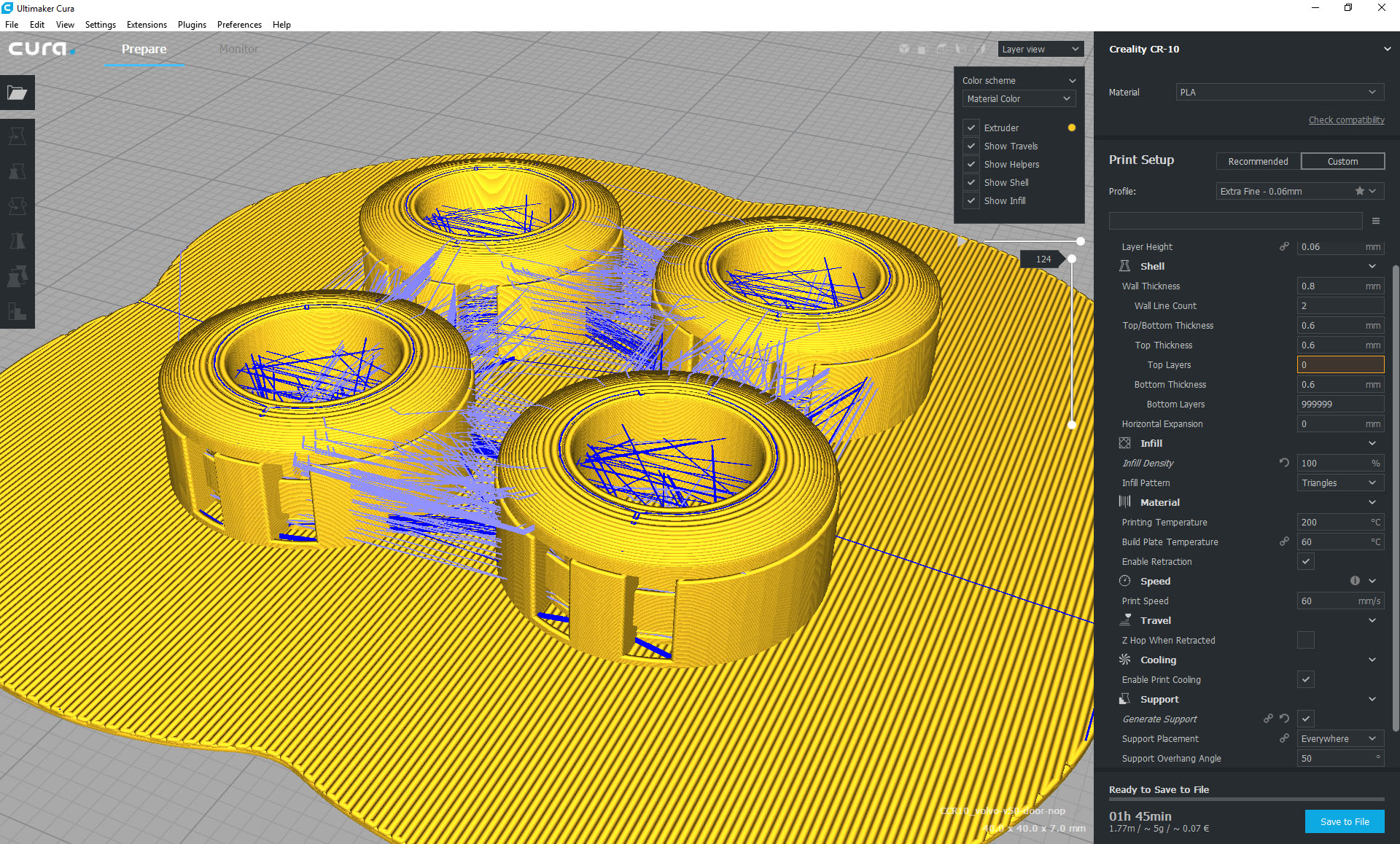Click link icon beside Build Plate Temperature
The image size is (1400, 844).
tap(1284, 542)
